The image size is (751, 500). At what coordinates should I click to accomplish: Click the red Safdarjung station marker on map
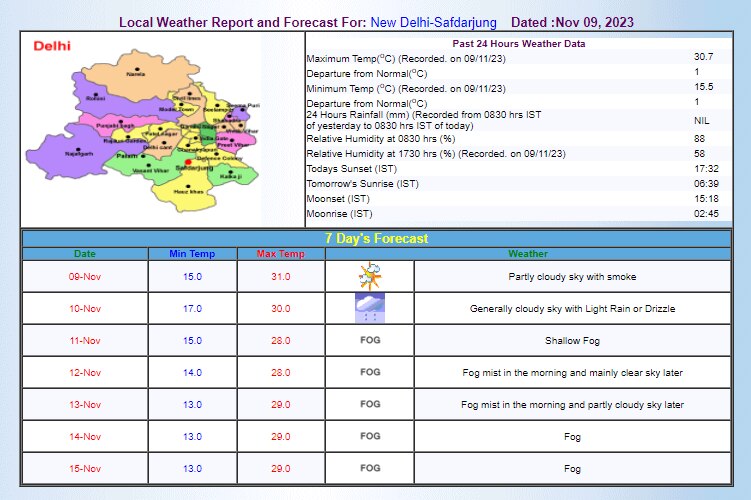coord(188,161)
